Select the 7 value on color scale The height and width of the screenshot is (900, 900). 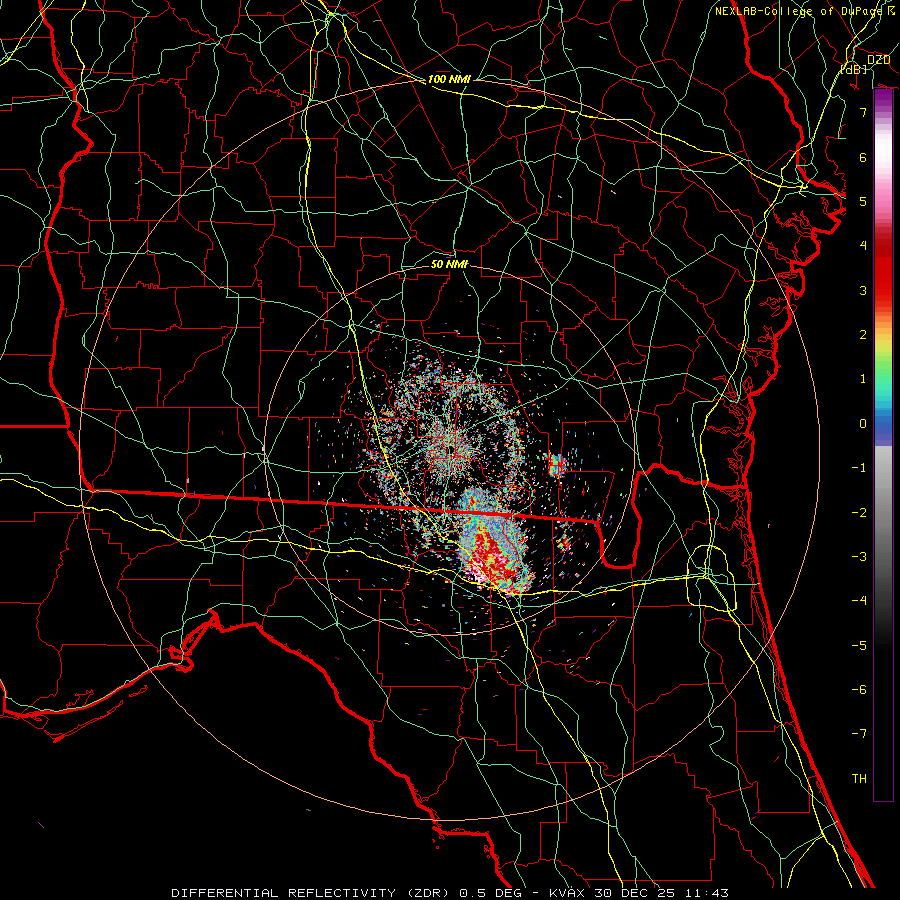pyautogui.click(x=863, y=112)
